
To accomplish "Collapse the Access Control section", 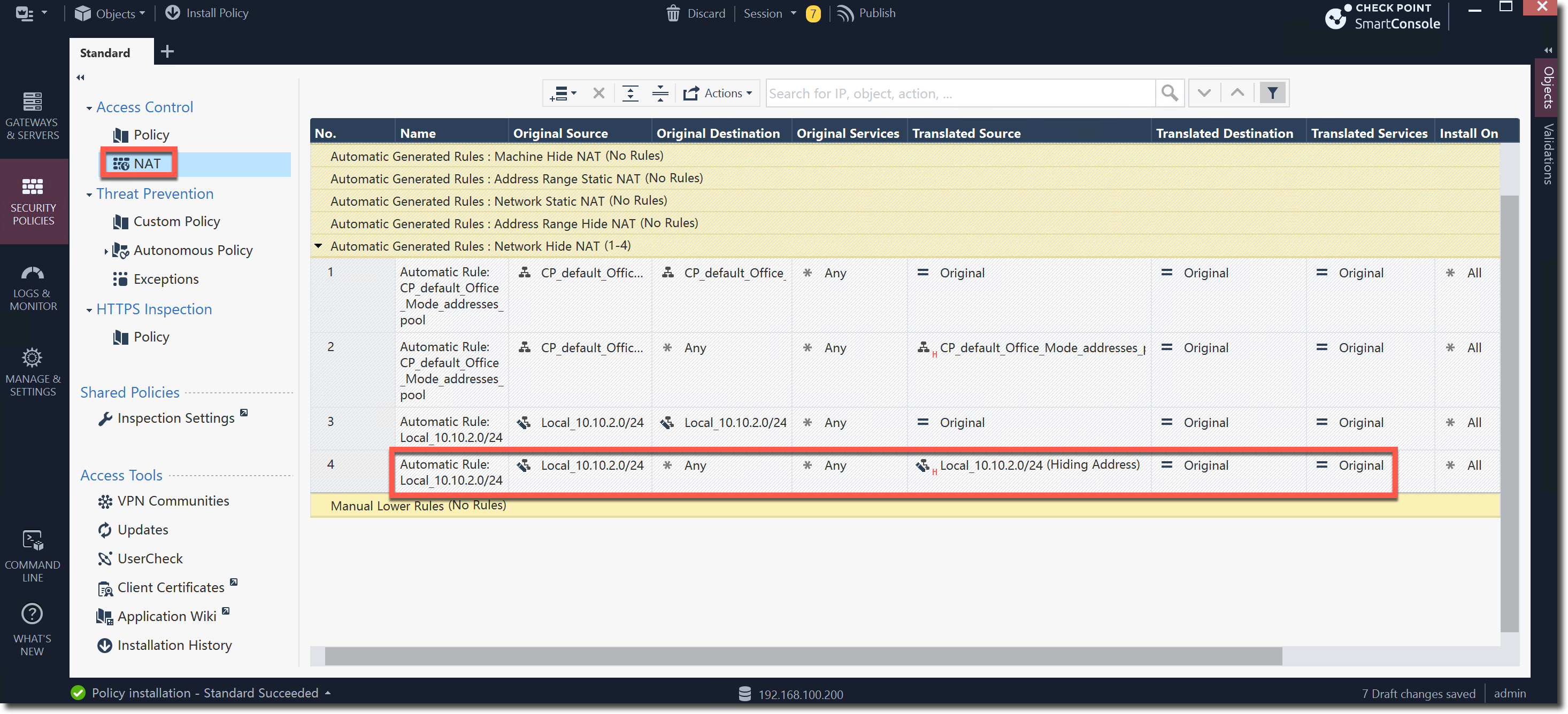I will point(89,108).
